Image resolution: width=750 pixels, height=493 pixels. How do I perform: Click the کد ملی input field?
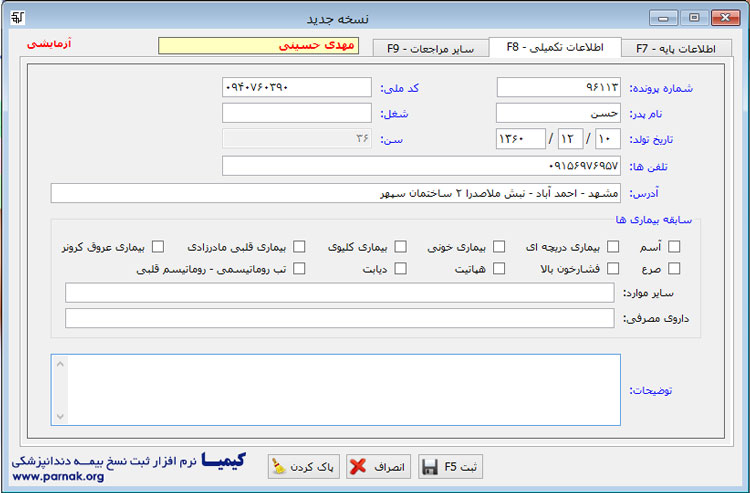coord(296,87)
